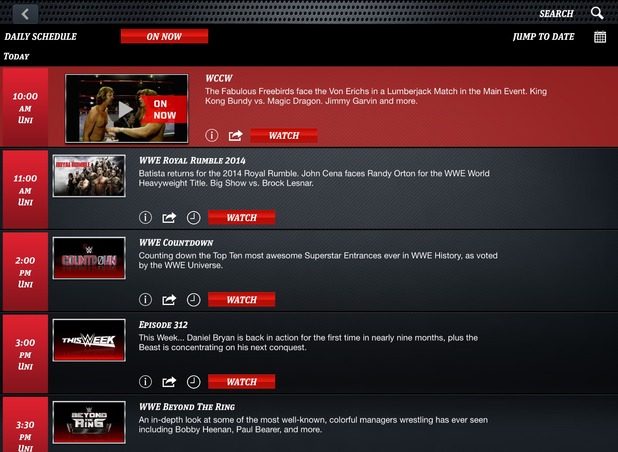
Task: Watch WWE Royal Rumble 2014
Action: point(242,218)
